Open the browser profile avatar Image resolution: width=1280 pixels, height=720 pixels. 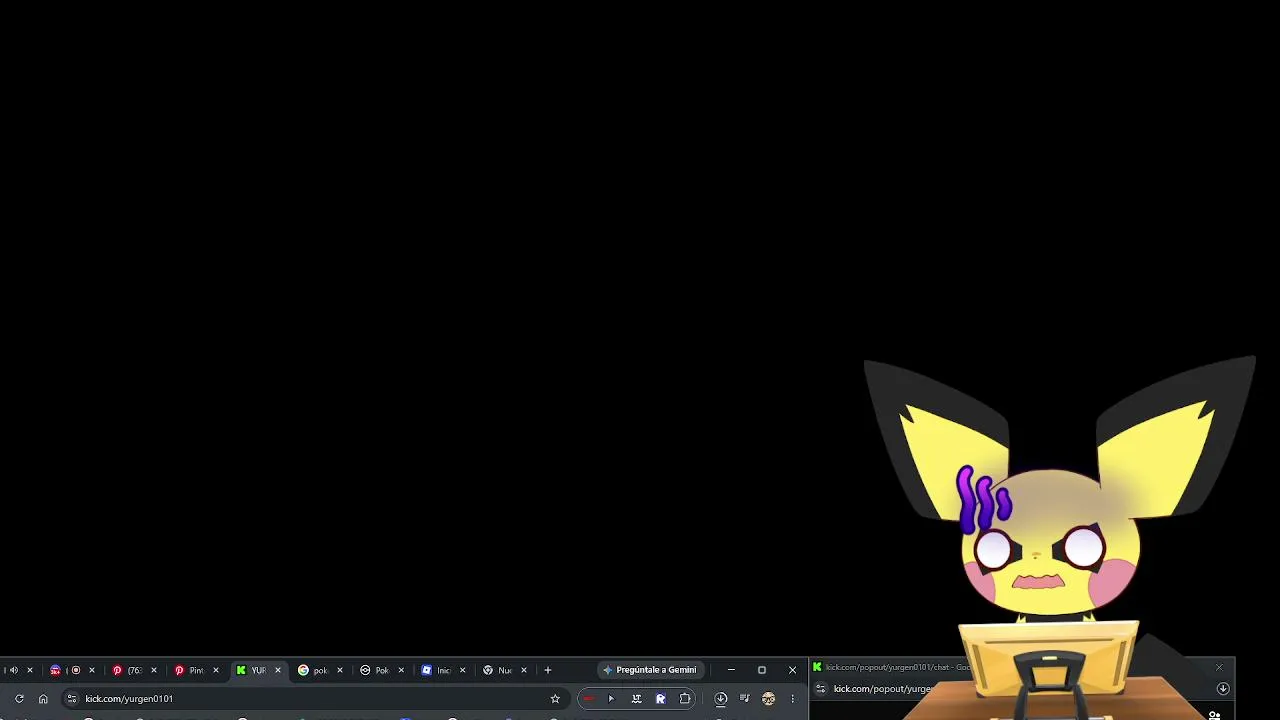point(768,699)
